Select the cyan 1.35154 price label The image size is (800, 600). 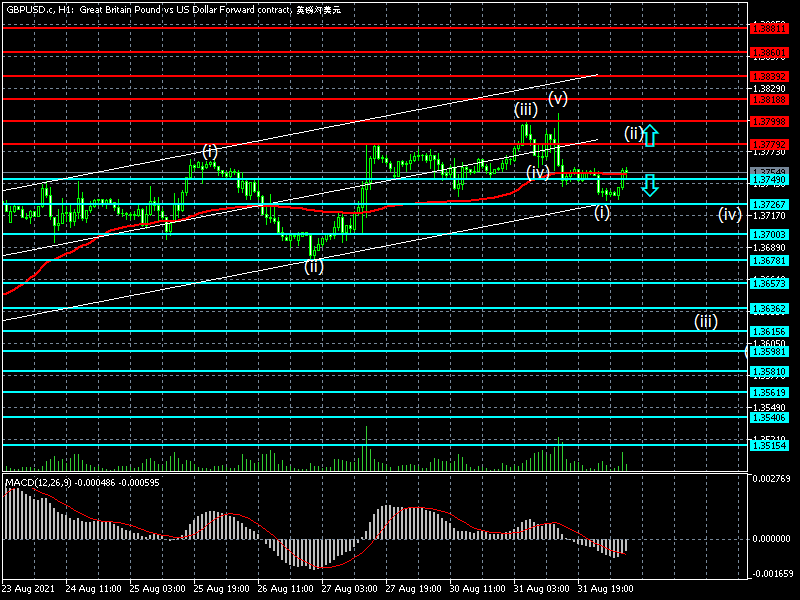(x=769, y=446)
